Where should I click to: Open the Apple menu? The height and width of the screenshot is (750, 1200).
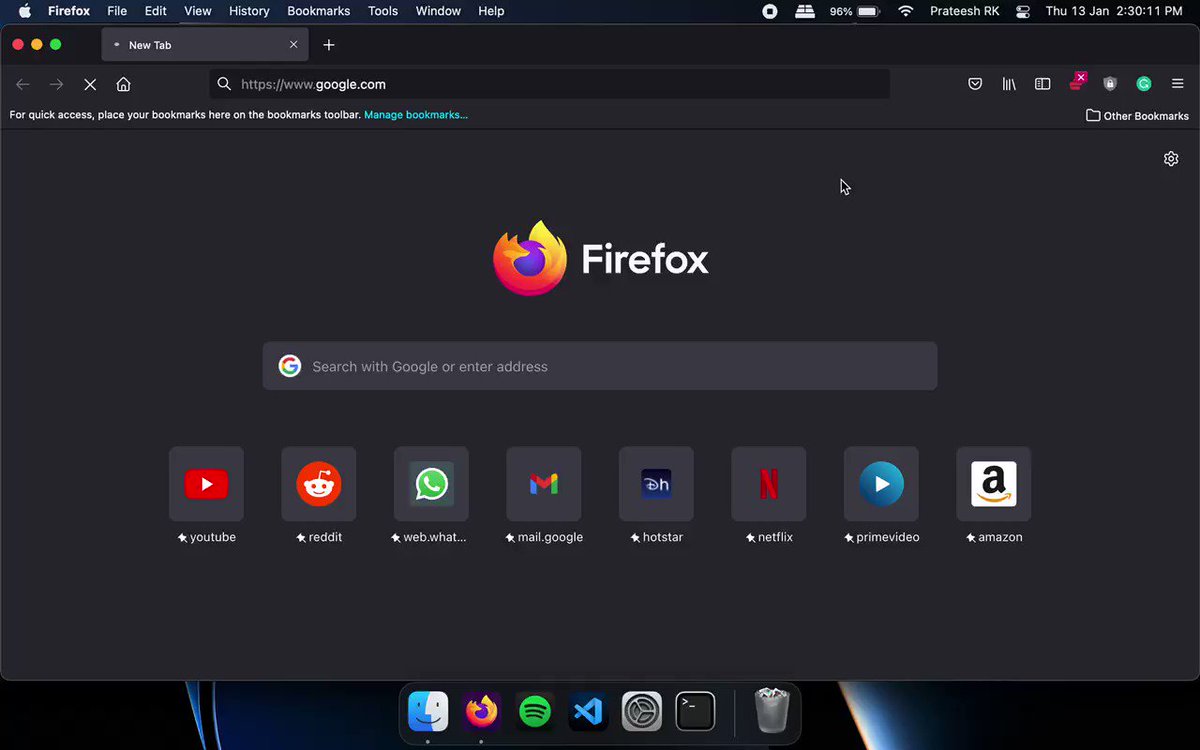(25, 11)
